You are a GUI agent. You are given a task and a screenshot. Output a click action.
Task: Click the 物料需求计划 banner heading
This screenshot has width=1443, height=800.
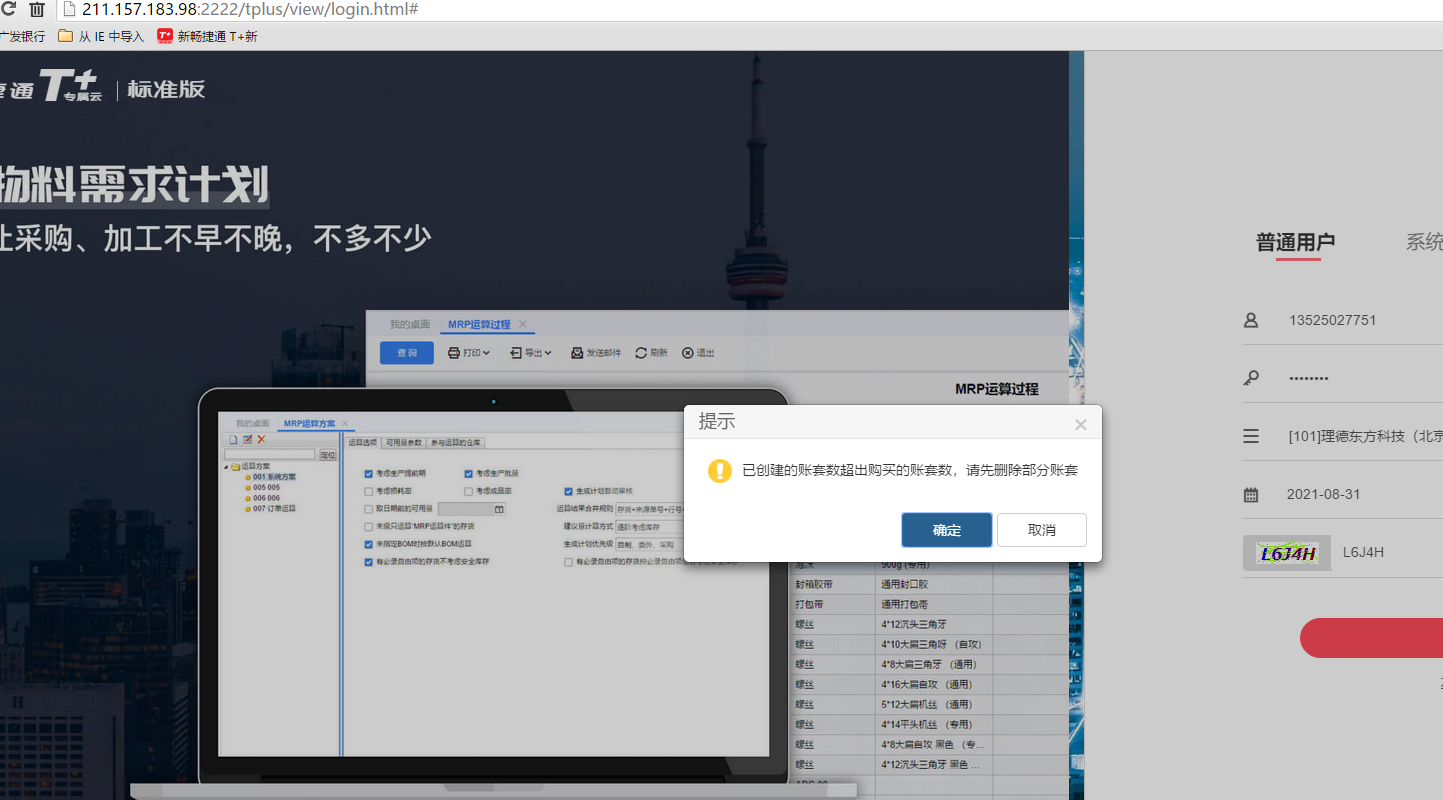click(134, 186)
